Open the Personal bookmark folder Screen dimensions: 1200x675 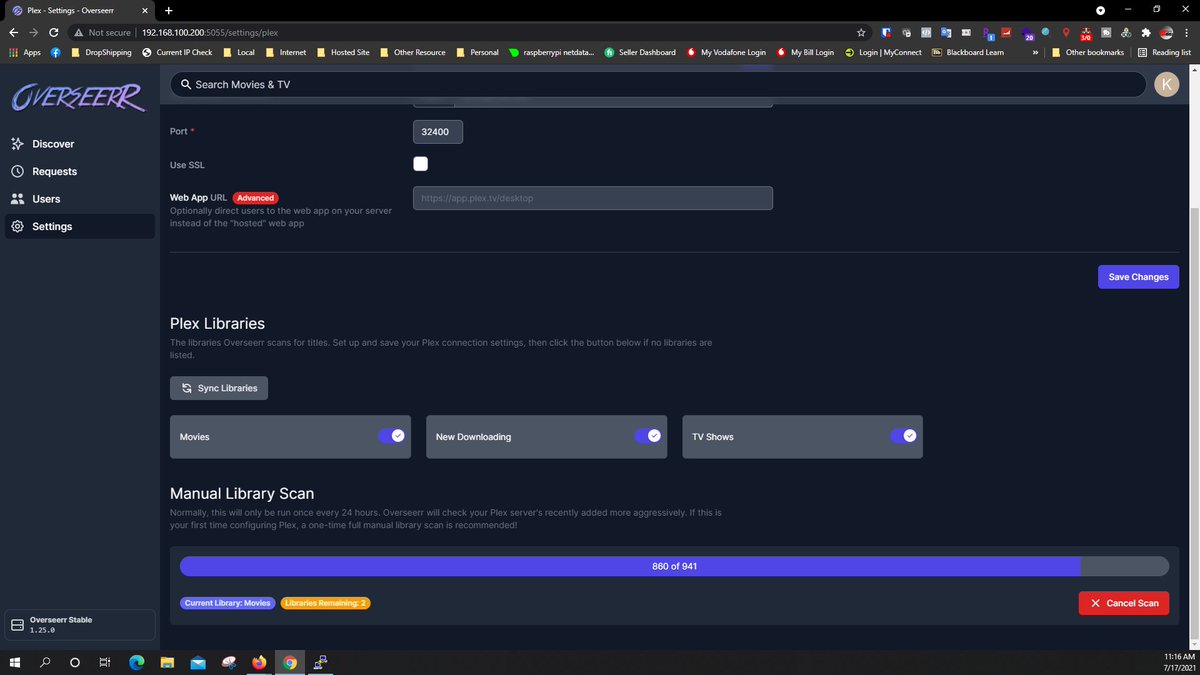coord(476,52)
